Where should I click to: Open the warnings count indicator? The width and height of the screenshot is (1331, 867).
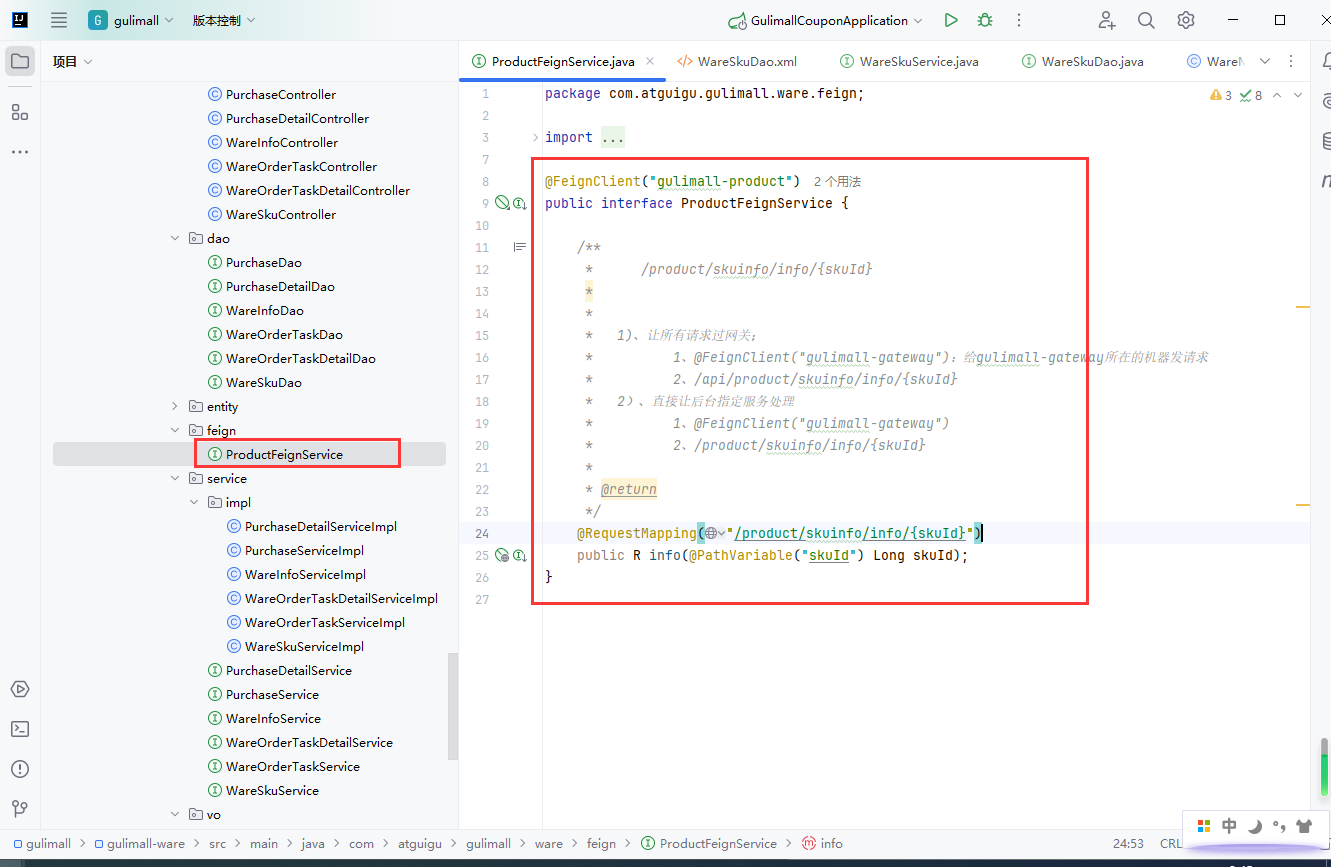pyautogui.click(x=1221, y=95)
